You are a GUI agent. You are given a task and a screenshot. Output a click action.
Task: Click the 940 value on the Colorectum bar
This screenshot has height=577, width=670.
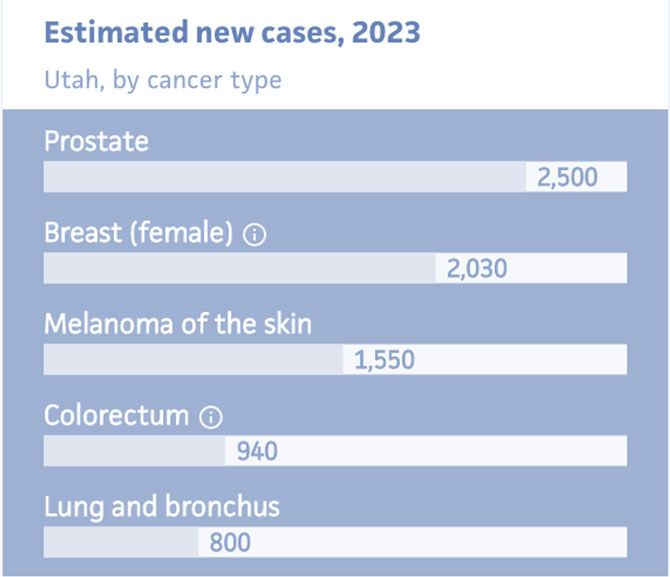point(257,451)
